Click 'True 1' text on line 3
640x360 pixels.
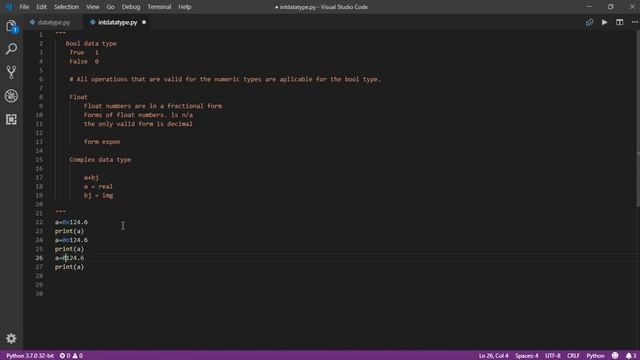coord(84,53)
